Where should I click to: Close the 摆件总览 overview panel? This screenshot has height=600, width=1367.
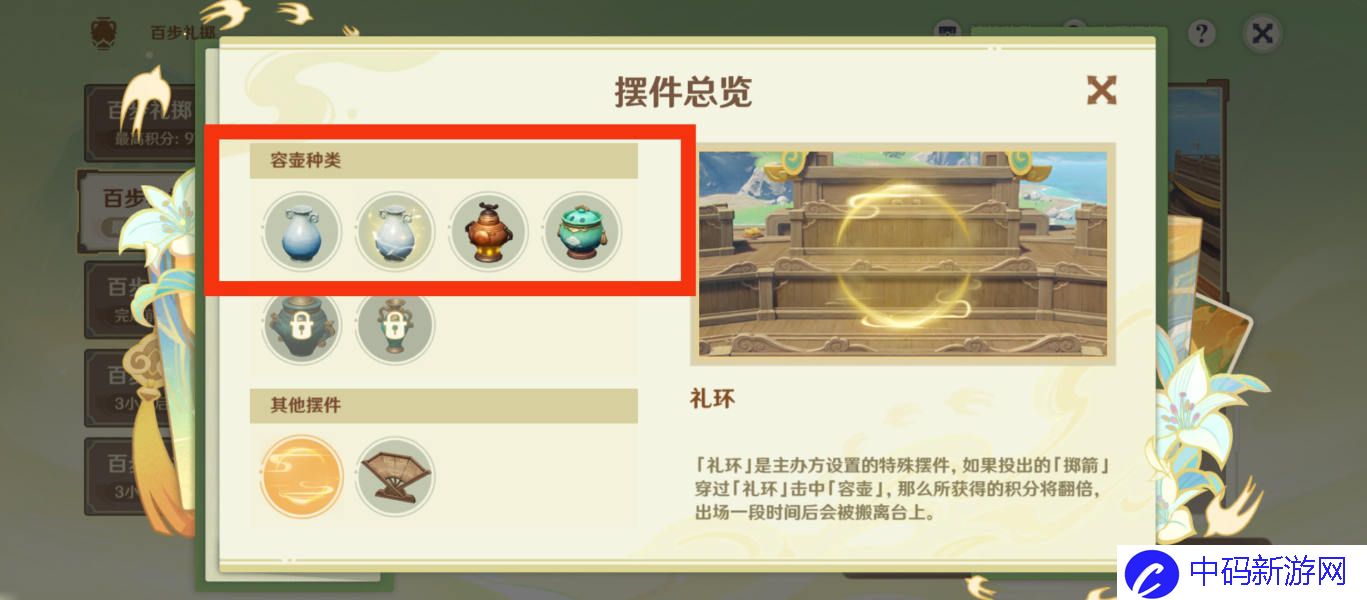tap(1101, 91)
